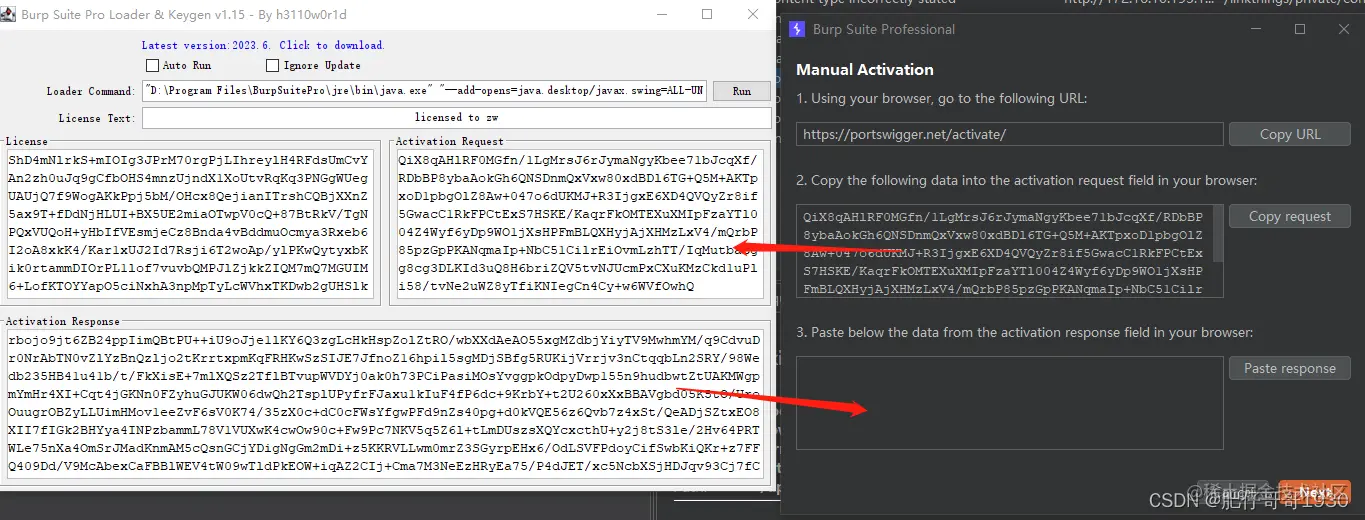Click the empty activation response area in Burp
This screenshot has width=1365, height=520.
1010,403
